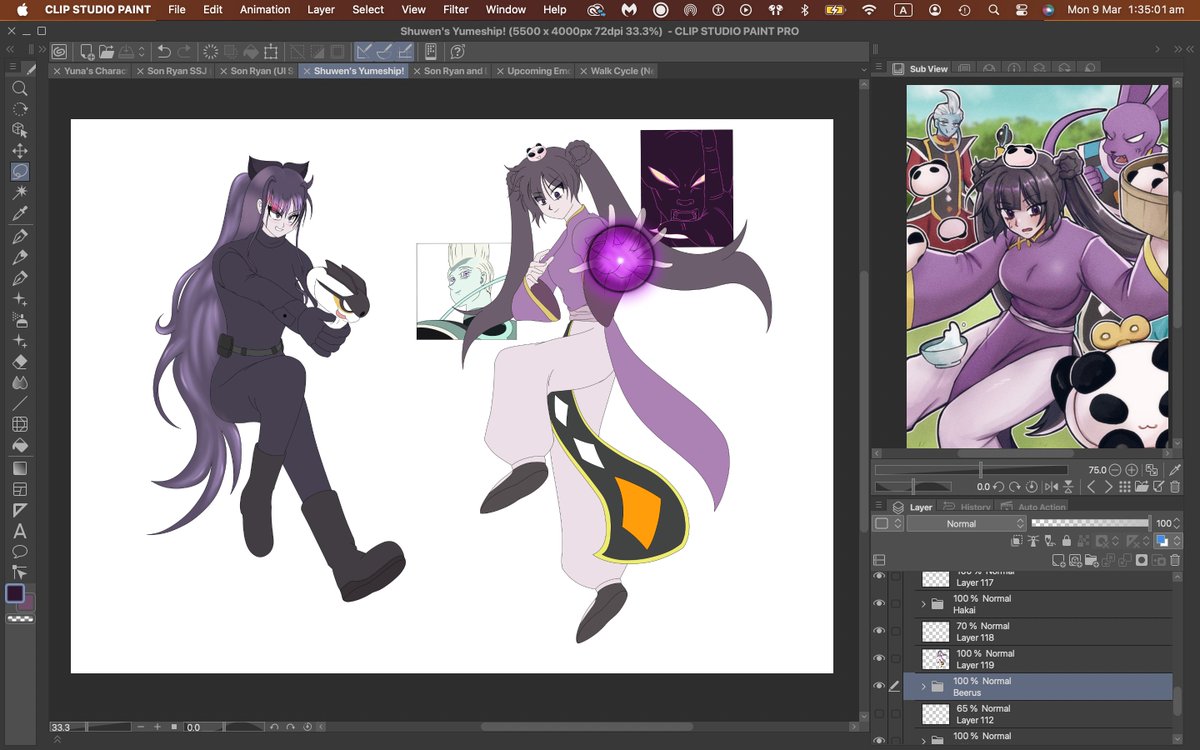Toggle the lock checkbox beside Layer 119
The height and width of the screenshot is (750, 1200).
[x=896, y=659]
